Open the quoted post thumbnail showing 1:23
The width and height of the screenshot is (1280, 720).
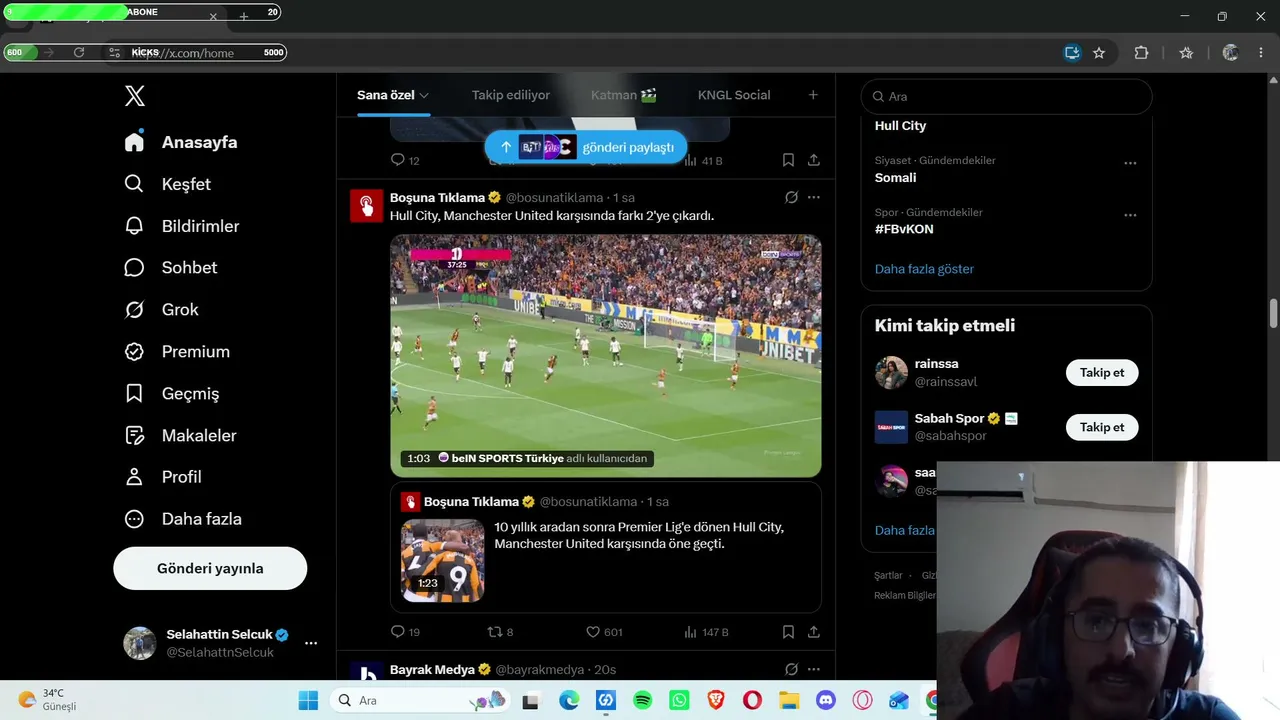(443, 560)
